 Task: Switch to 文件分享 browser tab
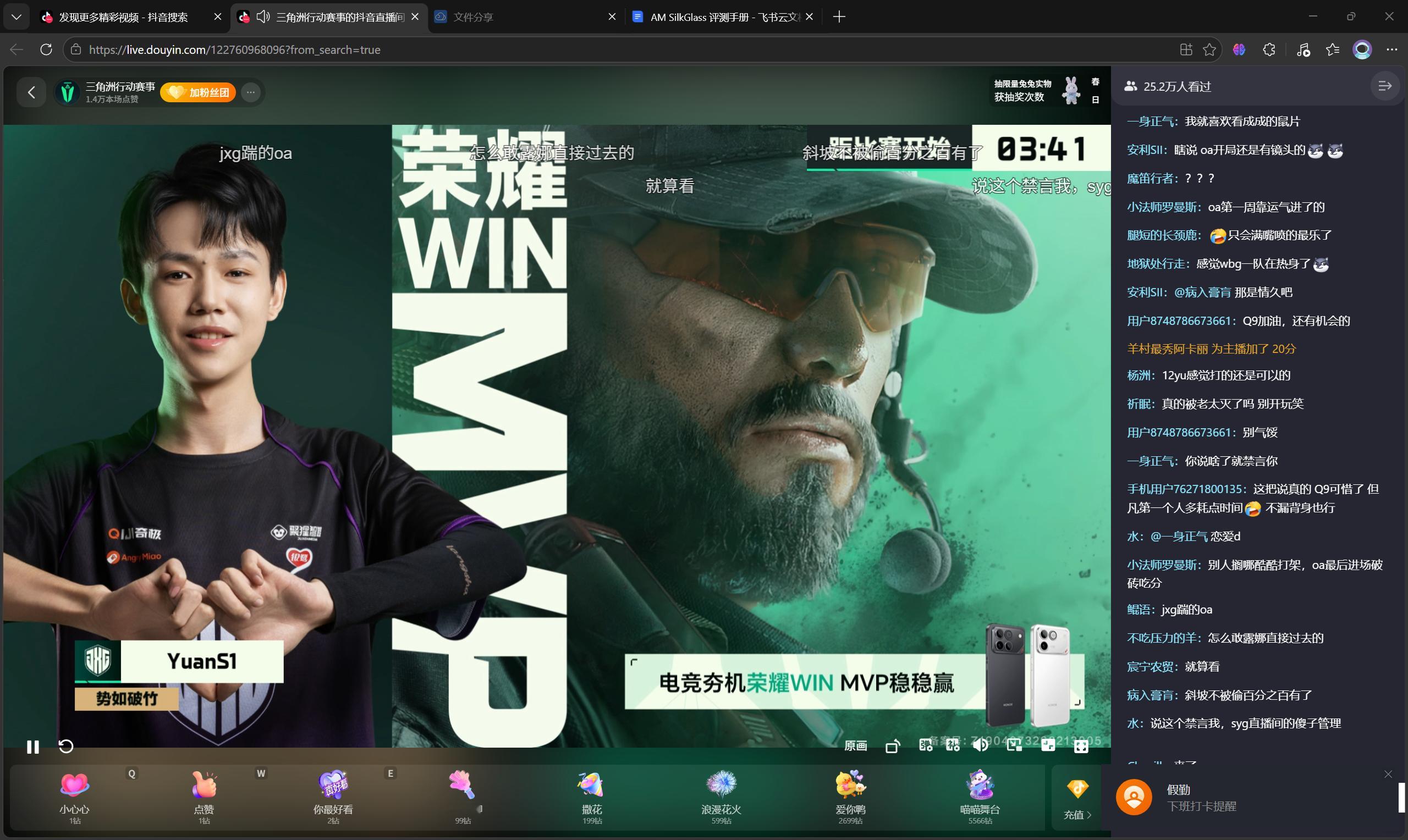pos(473,17)
